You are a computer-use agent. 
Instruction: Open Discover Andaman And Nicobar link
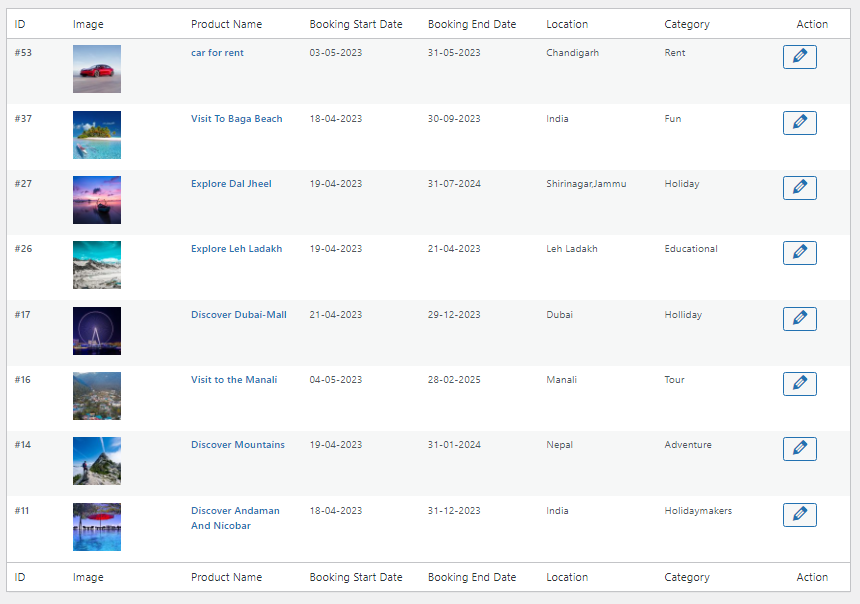(235, 518)
